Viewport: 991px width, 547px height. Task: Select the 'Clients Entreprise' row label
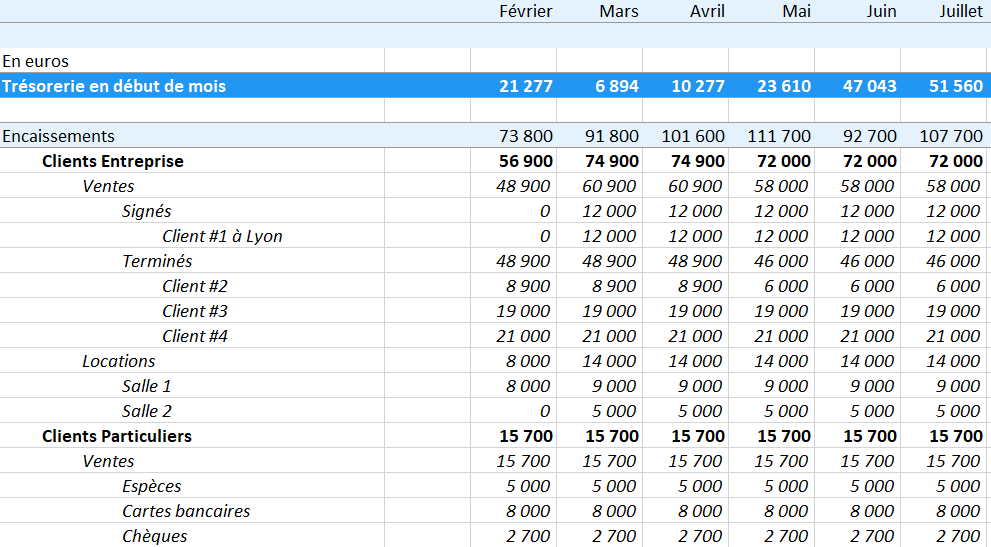(112, 161)
